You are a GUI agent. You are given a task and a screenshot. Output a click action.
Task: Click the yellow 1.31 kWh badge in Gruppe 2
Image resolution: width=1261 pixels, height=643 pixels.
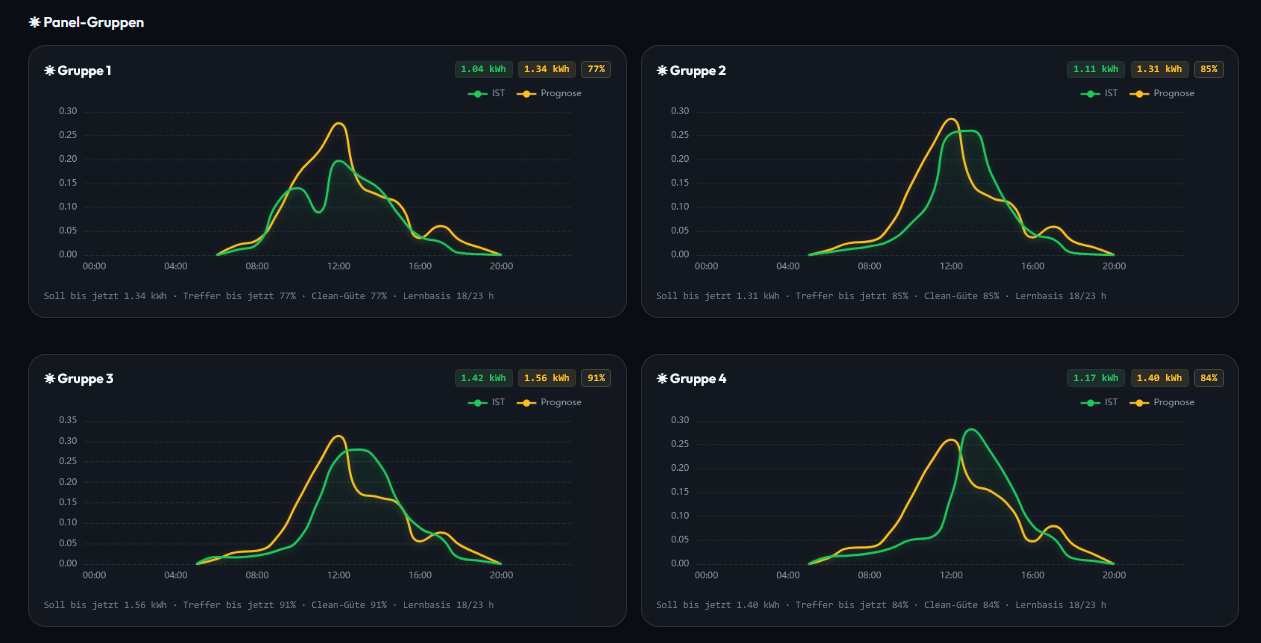pos(1159,69)
